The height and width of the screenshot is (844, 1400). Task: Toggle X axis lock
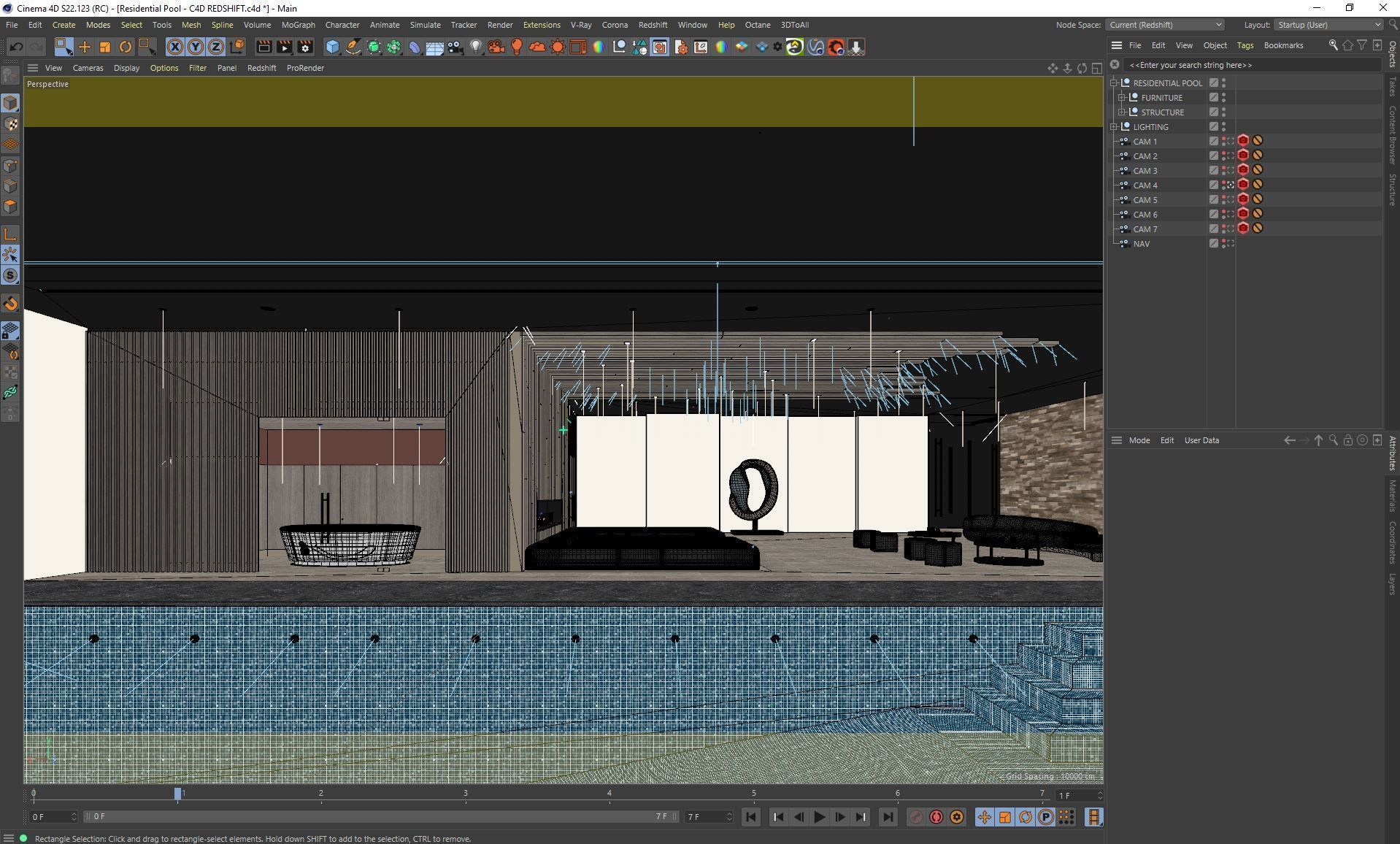[175, 47]
